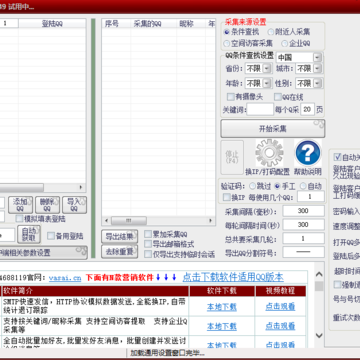
Task: Click right arrow of the results list scrollbar
Action: [210, 221]
